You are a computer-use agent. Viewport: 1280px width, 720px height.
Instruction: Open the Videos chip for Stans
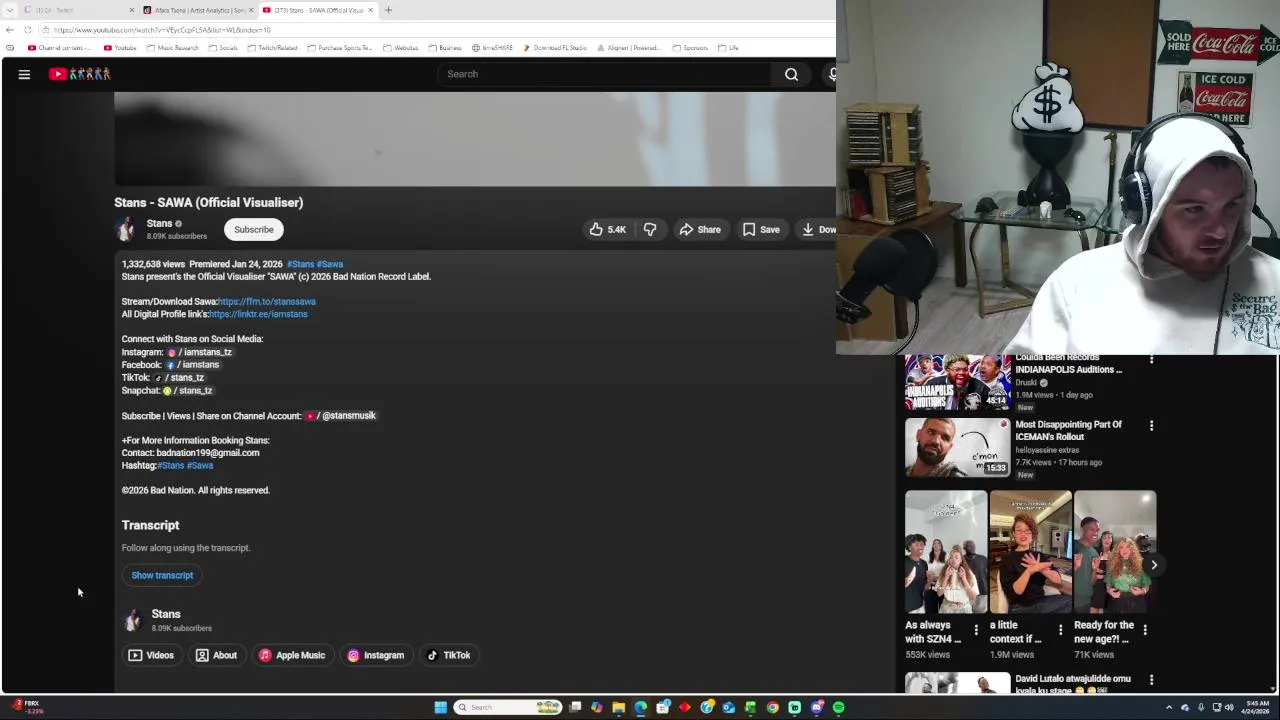click(x=151, y=655)
